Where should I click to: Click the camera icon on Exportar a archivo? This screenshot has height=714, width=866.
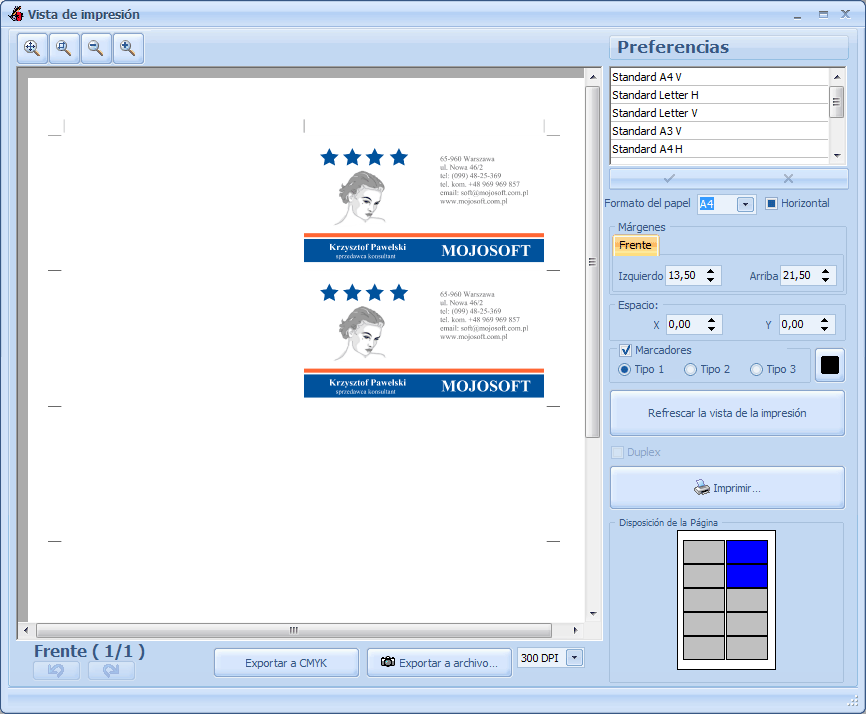coord(388,662)
